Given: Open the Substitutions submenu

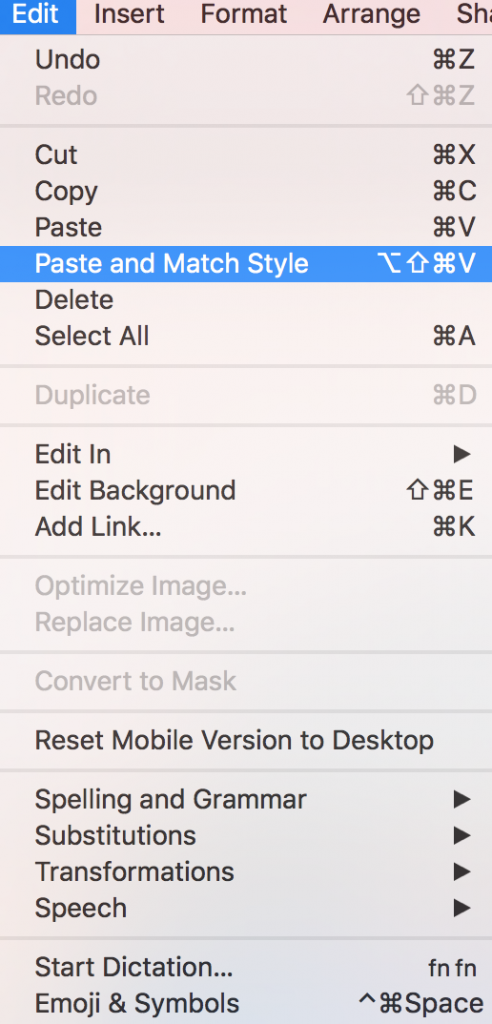Looking at the screenshot, I should click(246, 835).
